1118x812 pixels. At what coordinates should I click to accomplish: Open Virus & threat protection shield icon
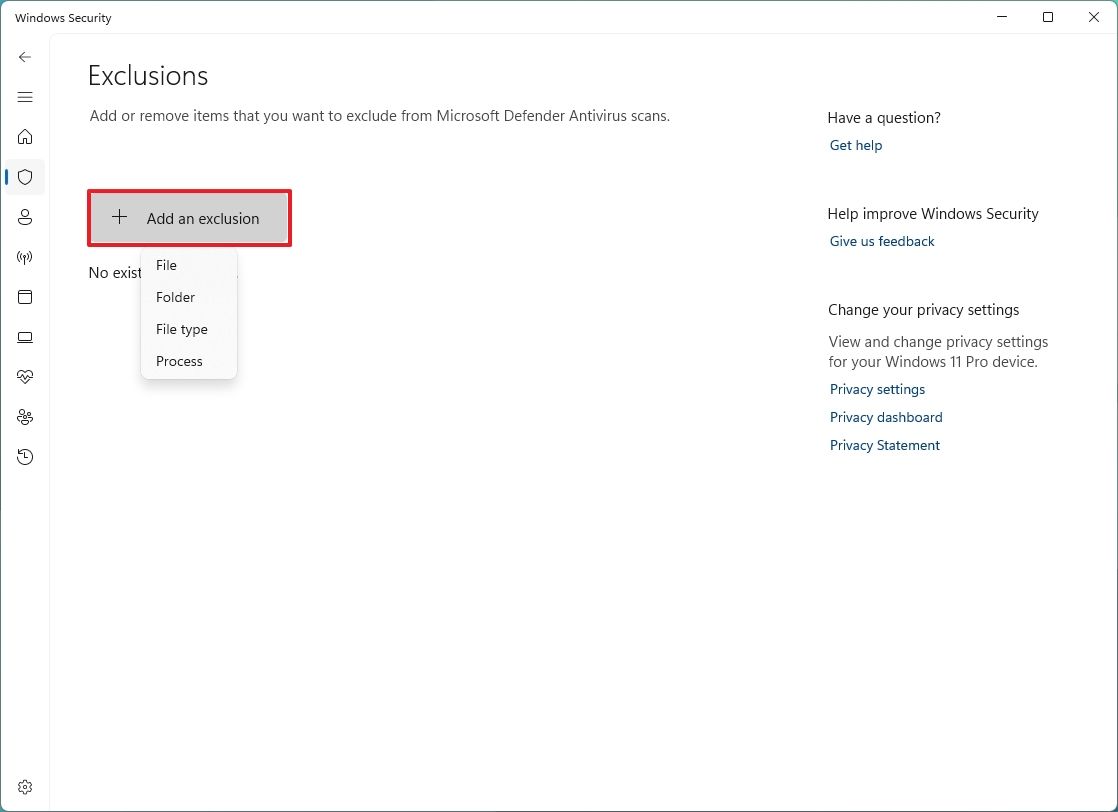pyautogui.click(x=25, y=177)
